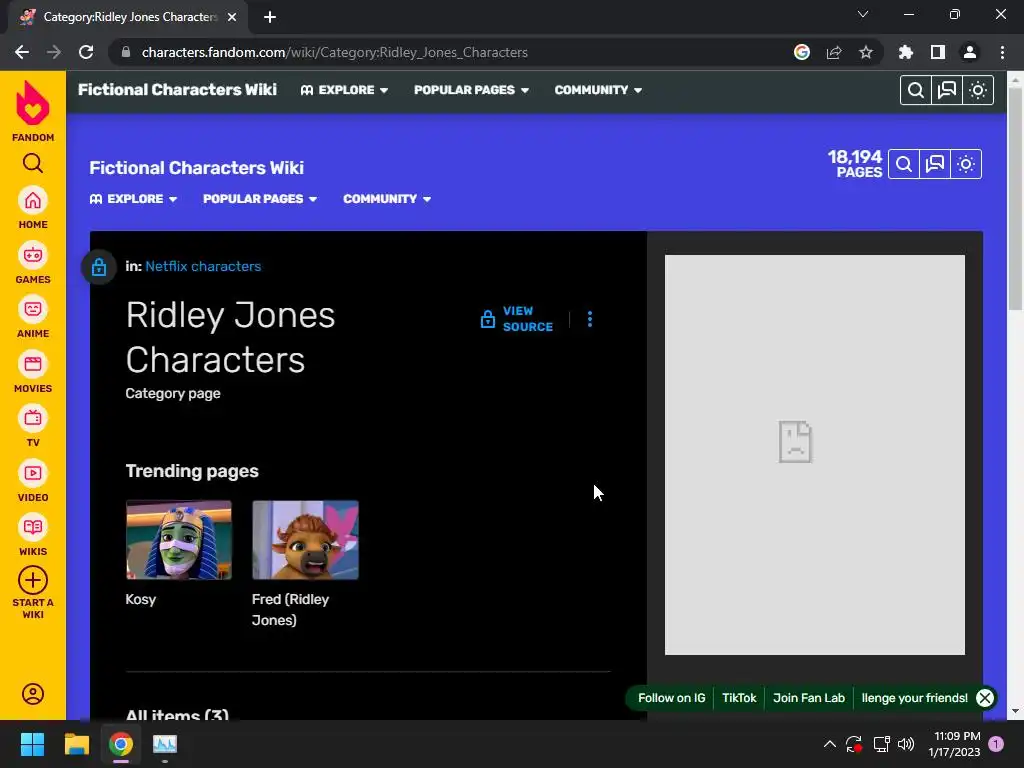Viewport: 1024px width, 768px height.
Task: Open Chrome profile avatar icon
Action: pyautogui.click(x=969, y=52)
